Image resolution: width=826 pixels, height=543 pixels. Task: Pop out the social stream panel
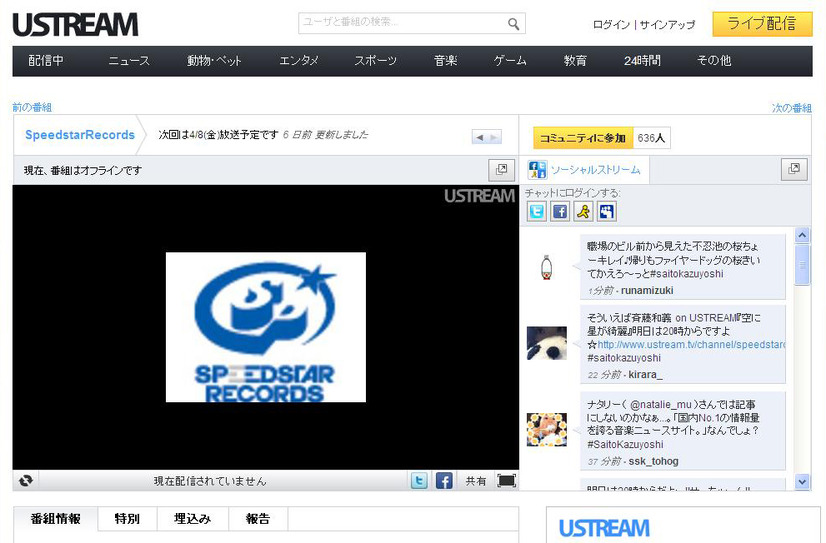coord(793,169)
